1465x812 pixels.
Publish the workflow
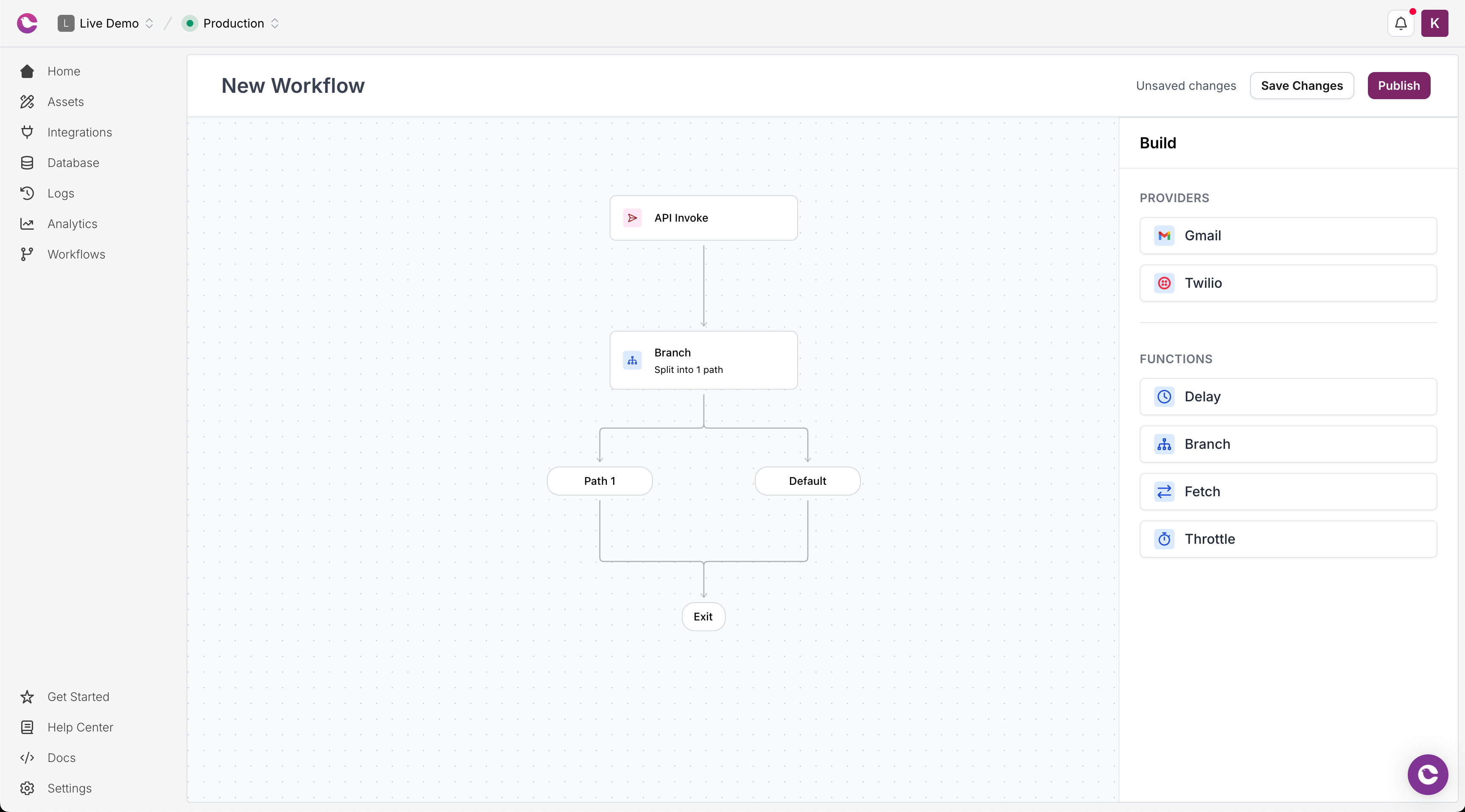(x=1399, y=85)
